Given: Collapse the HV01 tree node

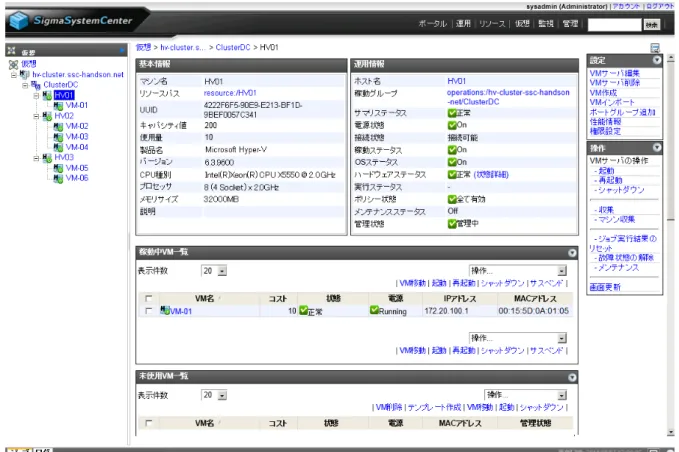Looking at the screenshot, I should [36, 96].
